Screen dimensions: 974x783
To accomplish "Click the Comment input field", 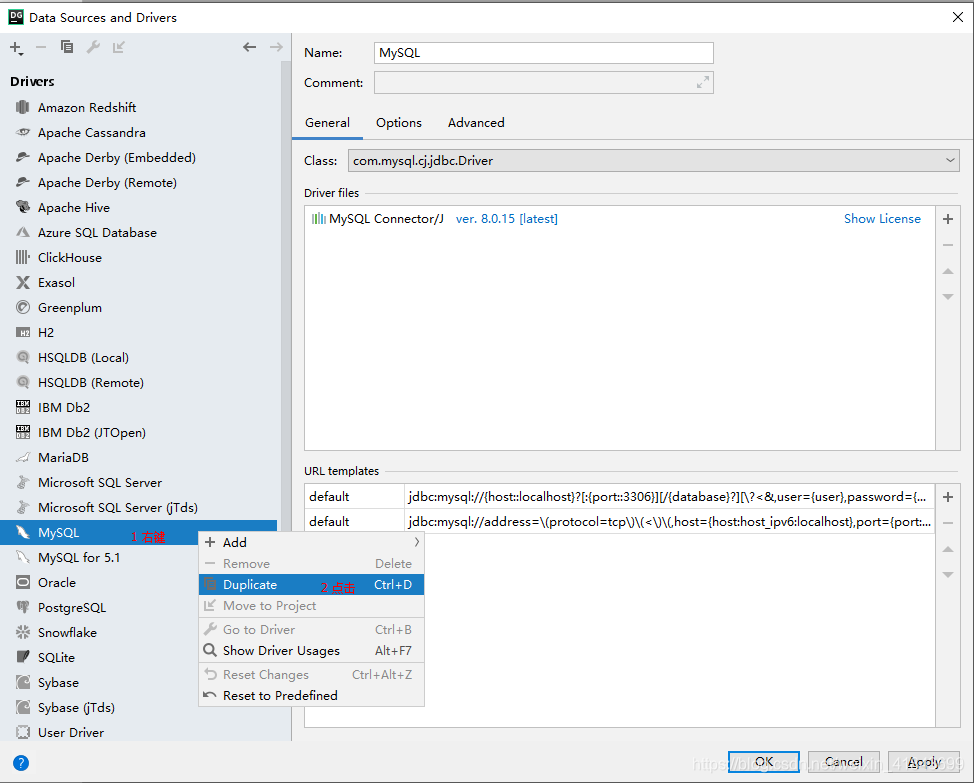I will (544, 83).
